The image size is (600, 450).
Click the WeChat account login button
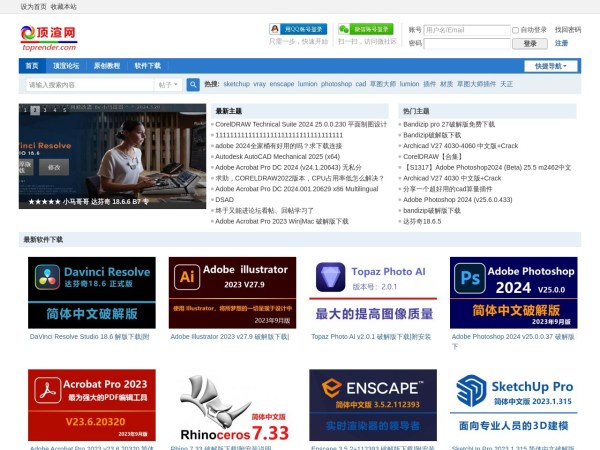pos(366,29)
